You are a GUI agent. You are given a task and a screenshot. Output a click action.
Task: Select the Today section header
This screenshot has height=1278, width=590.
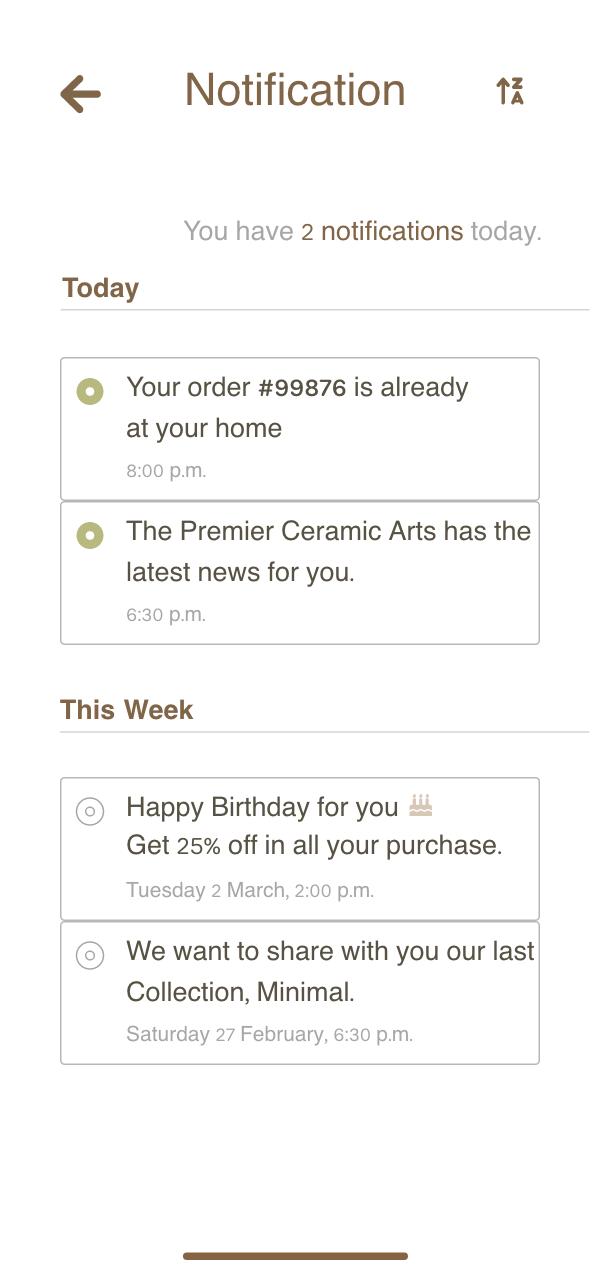(100, 288)
